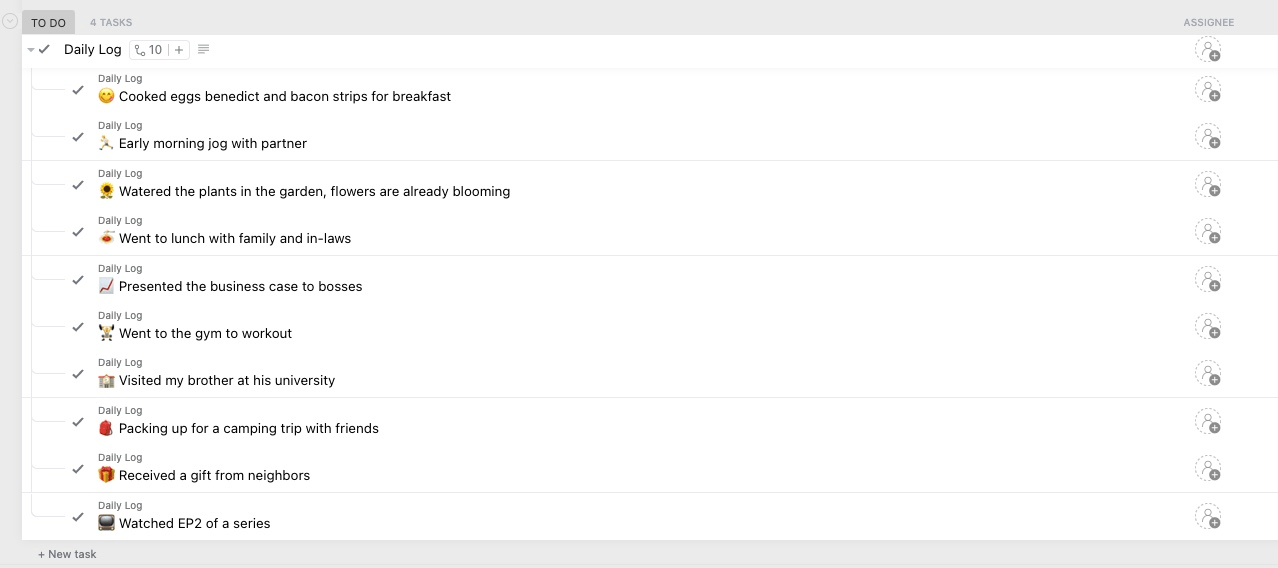Open the Visited my brother at university subtask
1278x568 pixels.
click(x=227, y=381)
